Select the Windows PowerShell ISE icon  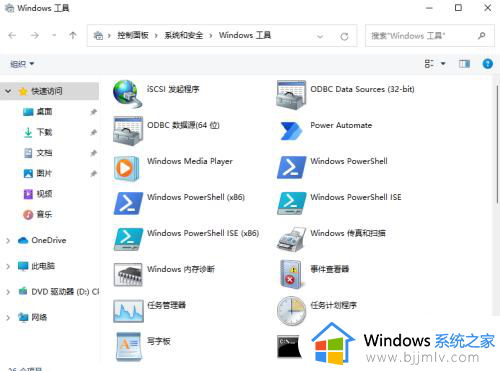pyautogui.click(x=292, y=203)
